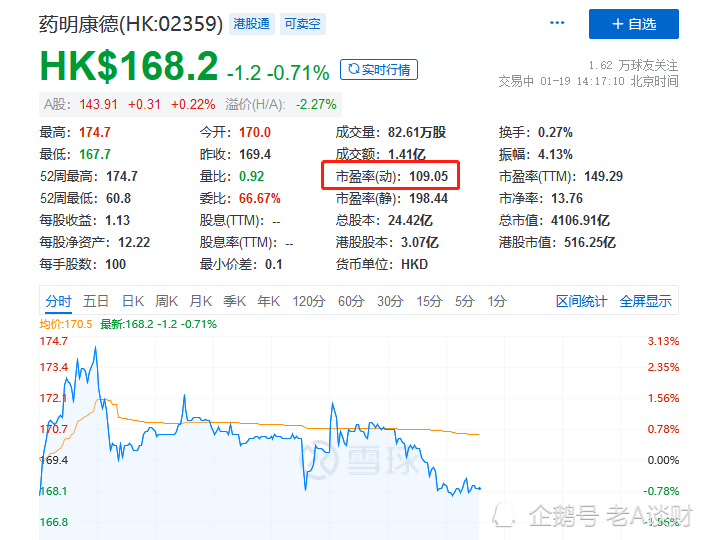
Task: Click the stock title 药明康德(HK:02359)
Action: 131,24
